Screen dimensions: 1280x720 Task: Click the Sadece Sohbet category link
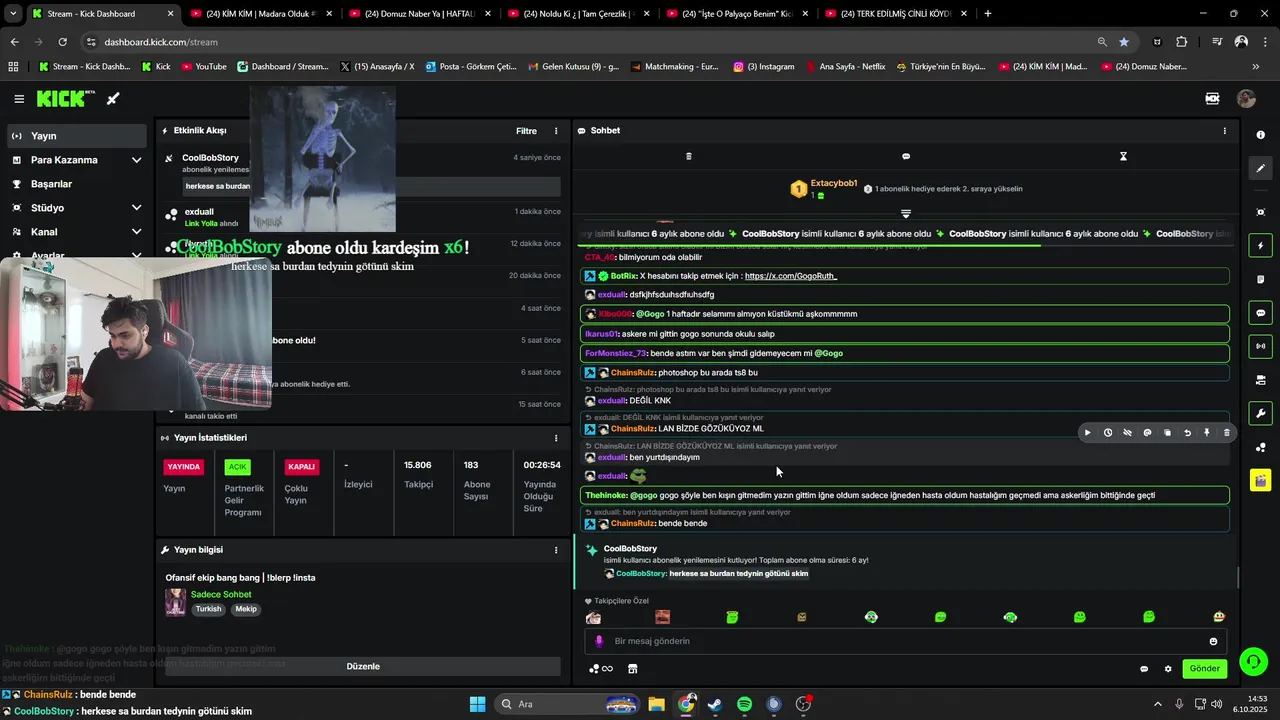(x=221, y=595)
